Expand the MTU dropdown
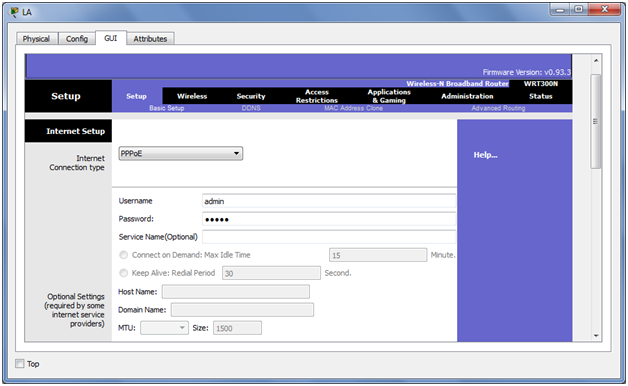 pos(164,328)
